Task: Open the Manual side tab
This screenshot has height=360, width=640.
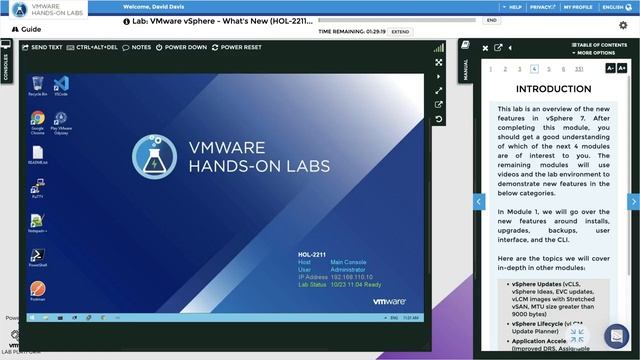Action: point(466,61)
